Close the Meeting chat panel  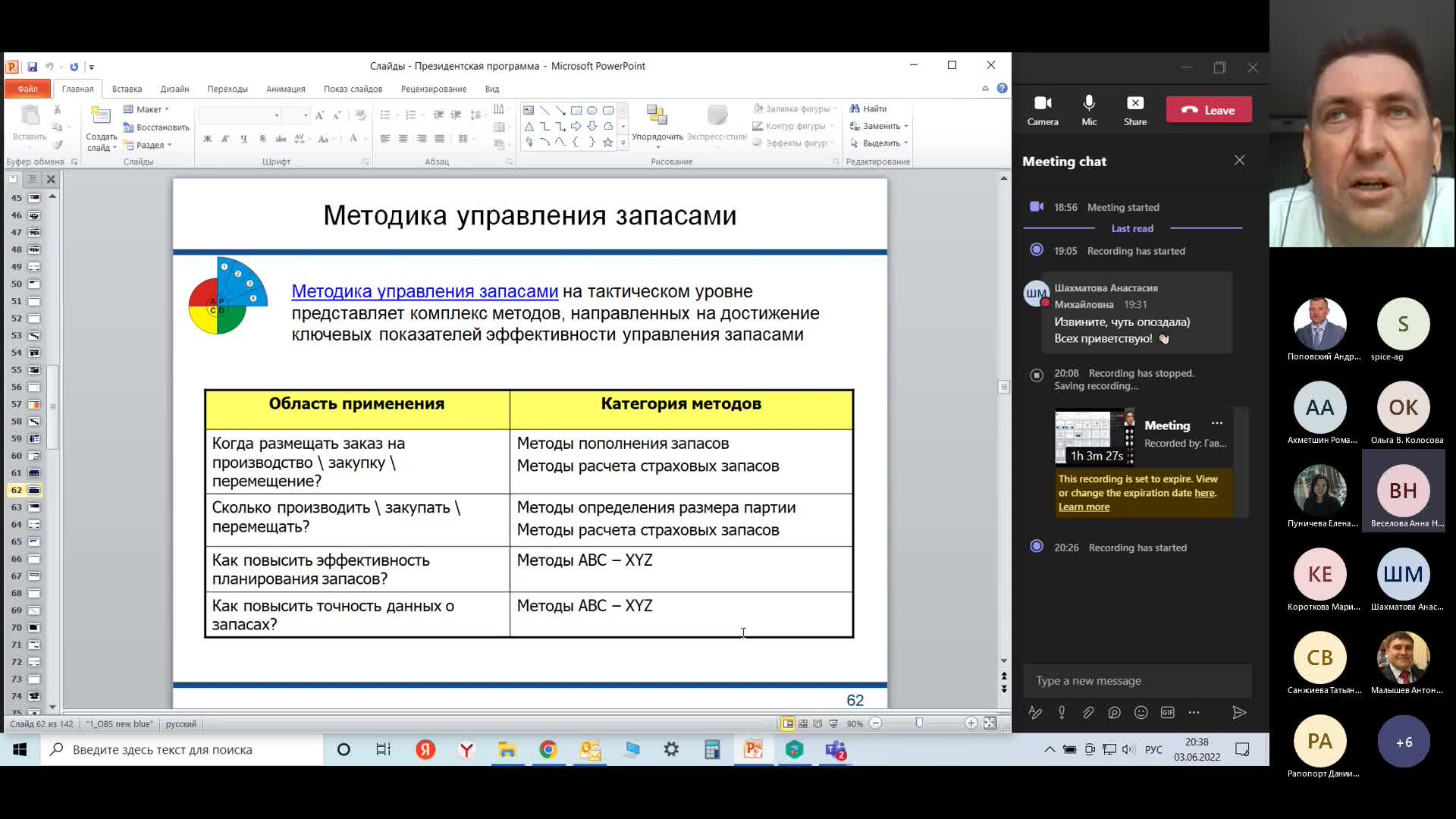[1239, 161]
